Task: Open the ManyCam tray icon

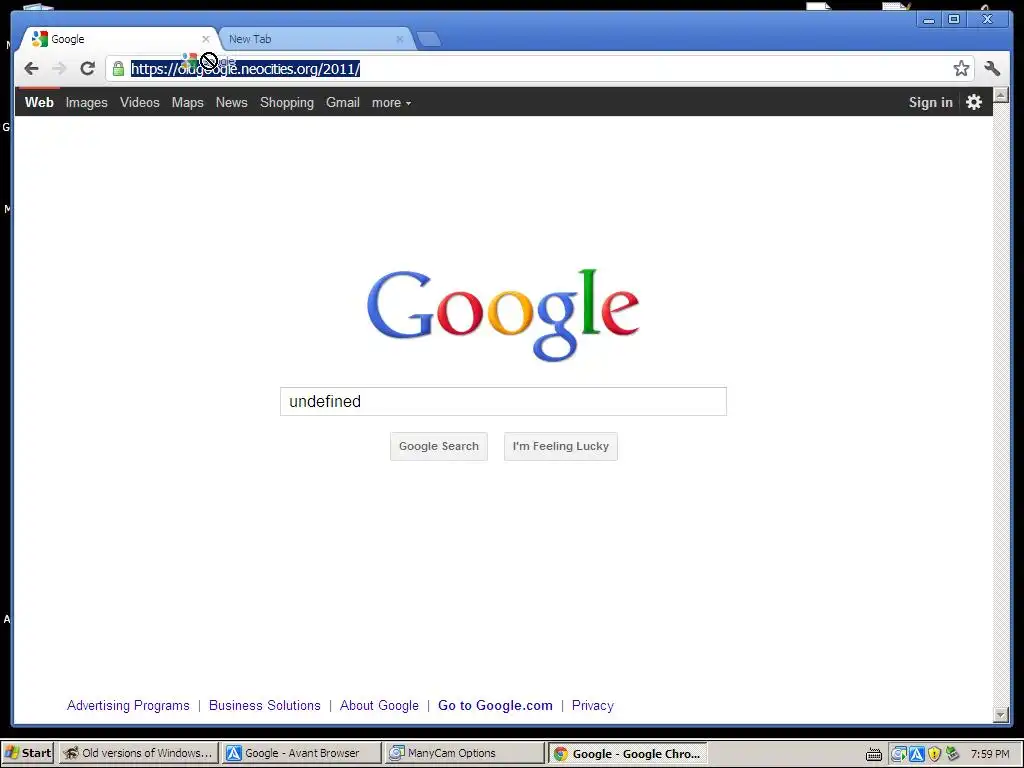Action: (899, 754)
